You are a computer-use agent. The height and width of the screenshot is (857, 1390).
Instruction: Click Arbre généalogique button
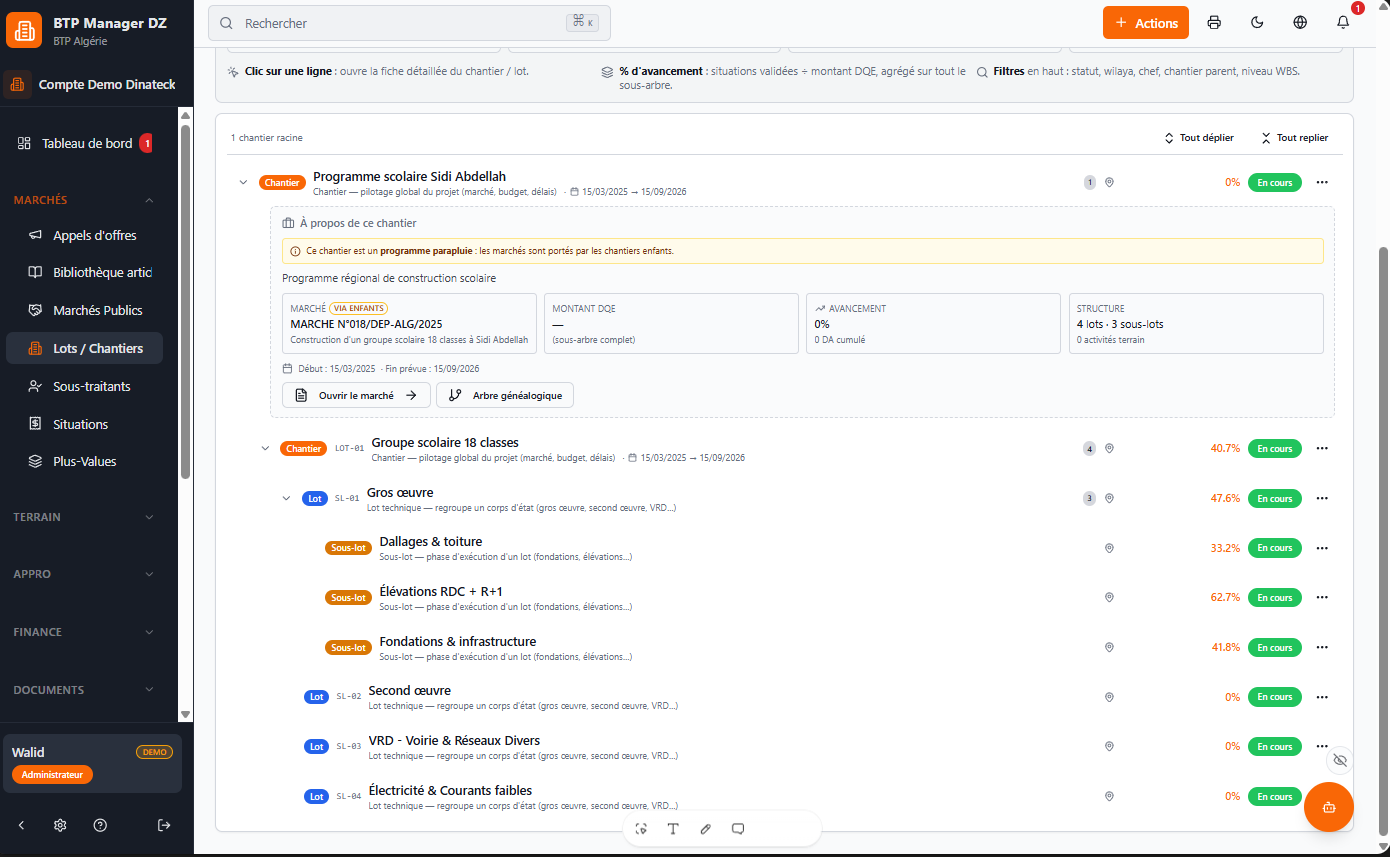click(505, 395)
